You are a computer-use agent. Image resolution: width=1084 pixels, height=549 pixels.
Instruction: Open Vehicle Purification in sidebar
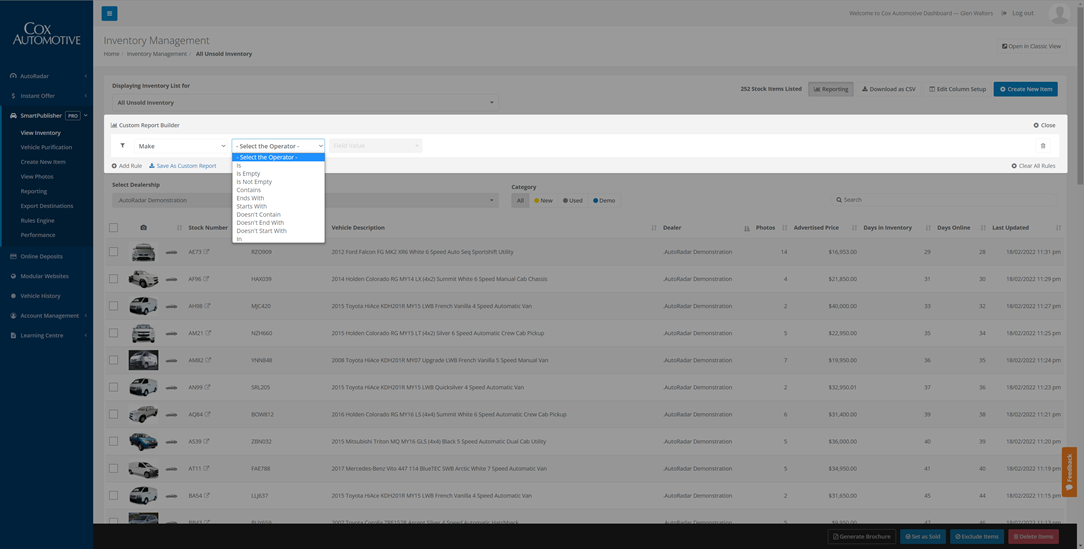(x=46, y=147)
